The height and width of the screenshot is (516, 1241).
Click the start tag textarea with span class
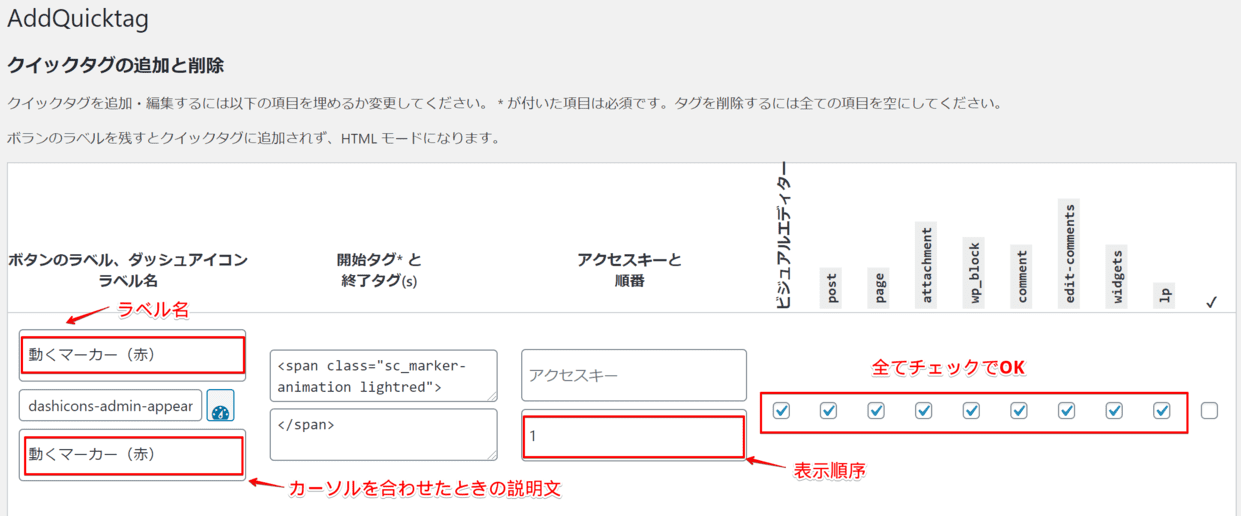point(384,375)
